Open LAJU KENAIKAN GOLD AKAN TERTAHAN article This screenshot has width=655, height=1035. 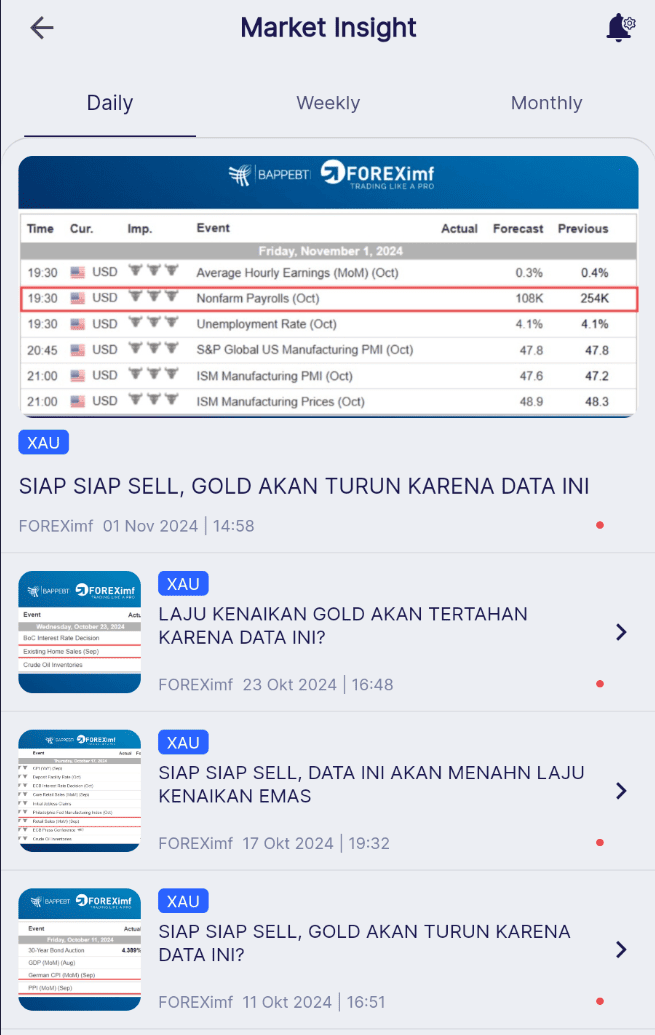(x=343, y=626)
